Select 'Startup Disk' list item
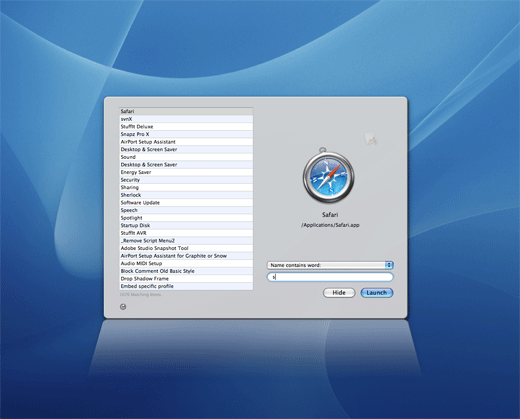Screen dimensions: 520x419 point(186,225)
